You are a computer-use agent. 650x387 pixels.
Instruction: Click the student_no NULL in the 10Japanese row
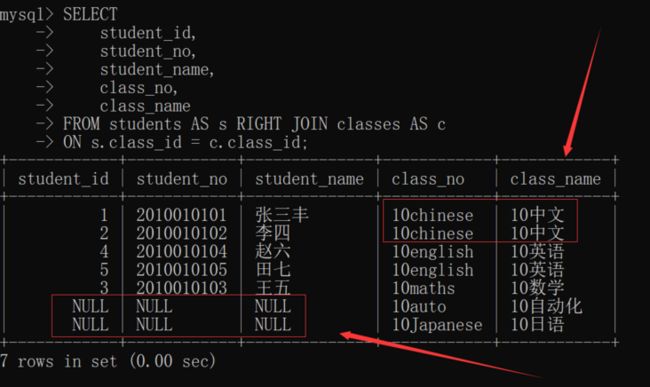(154, 324)
